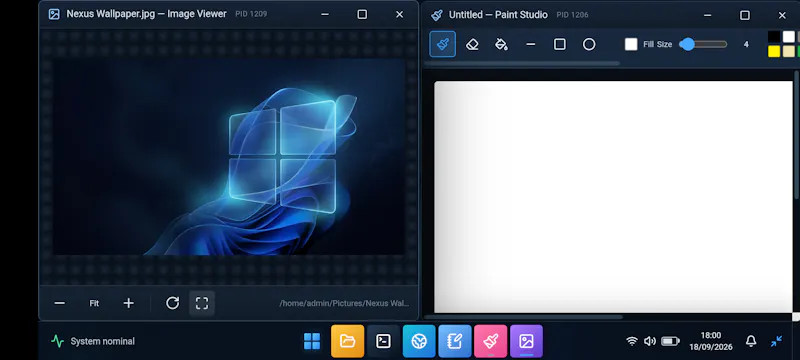This screenshot has width=800, height=360.
Task: Open the browser taskbar icon
Action: click(x=419, y=341)
